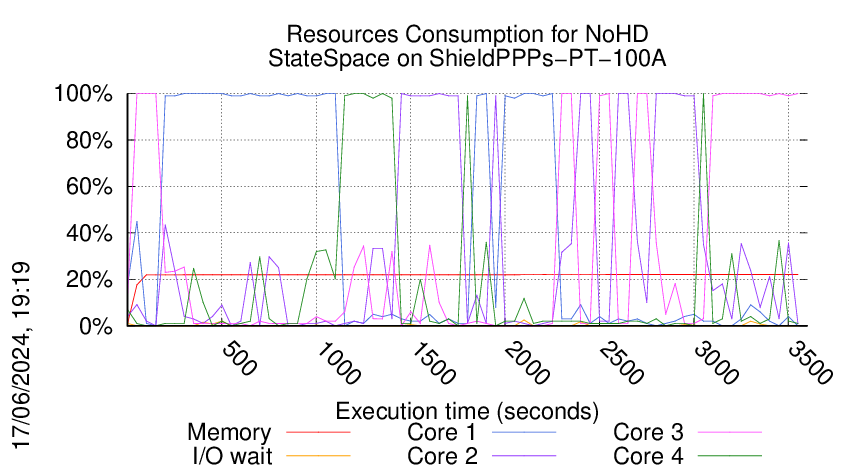Click the 3500 x-axis tick label
Screen dimensions: 850x475
810,363
